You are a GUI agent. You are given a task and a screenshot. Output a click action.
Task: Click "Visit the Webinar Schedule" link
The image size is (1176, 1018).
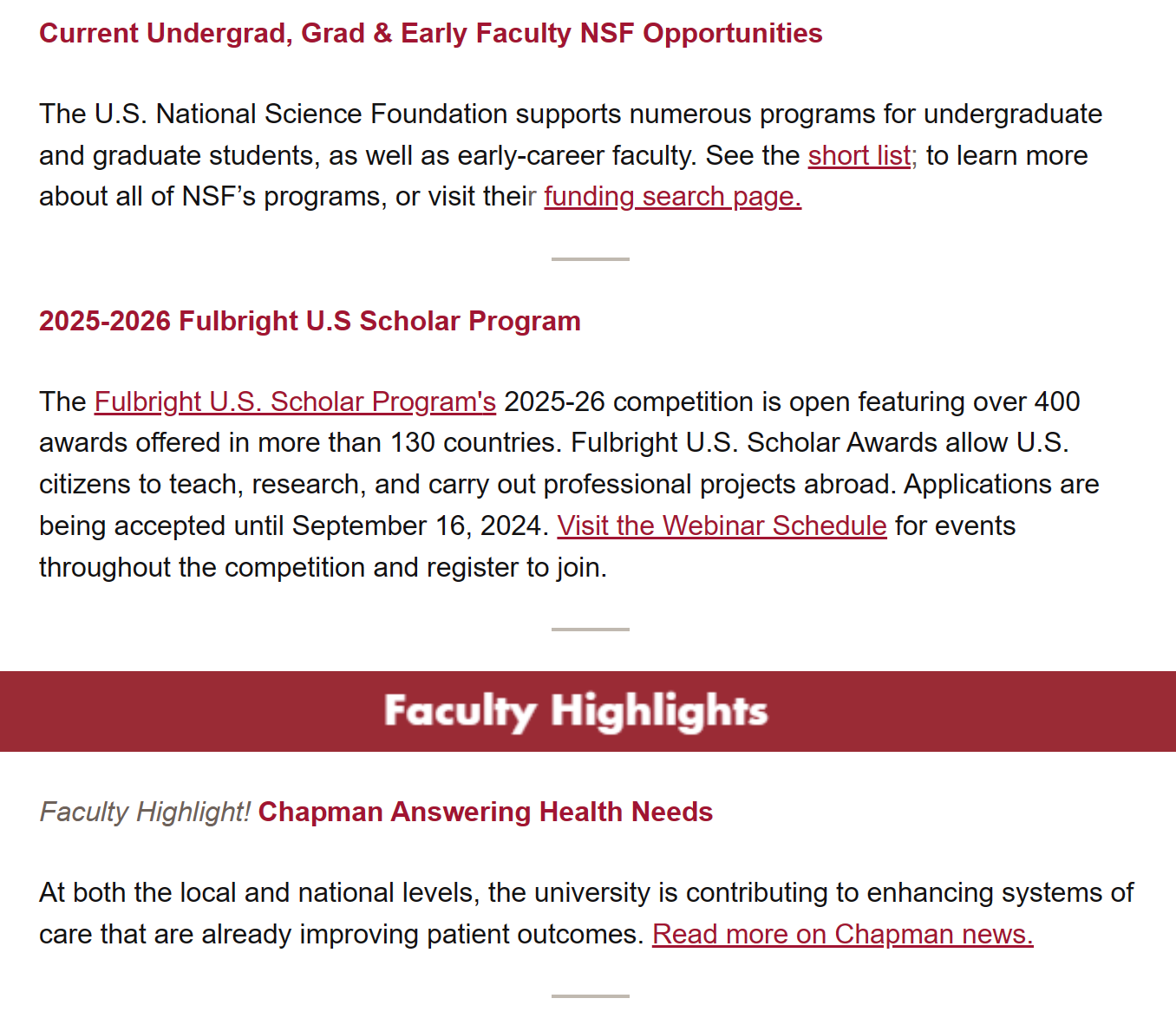(x=722, y=526)
